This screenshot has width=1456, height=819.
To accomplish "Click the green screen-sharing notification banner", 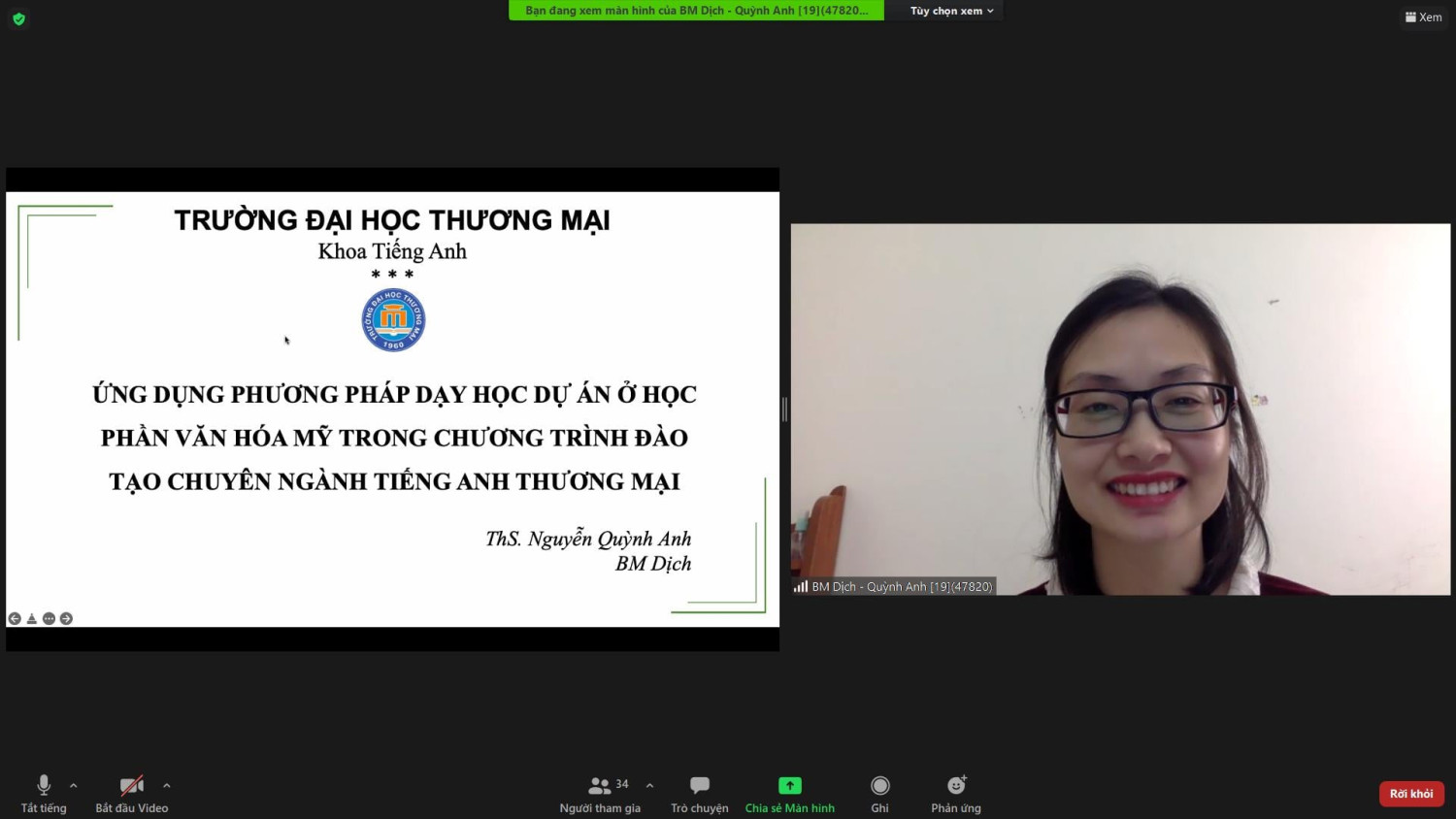I will tap(696, 11).
